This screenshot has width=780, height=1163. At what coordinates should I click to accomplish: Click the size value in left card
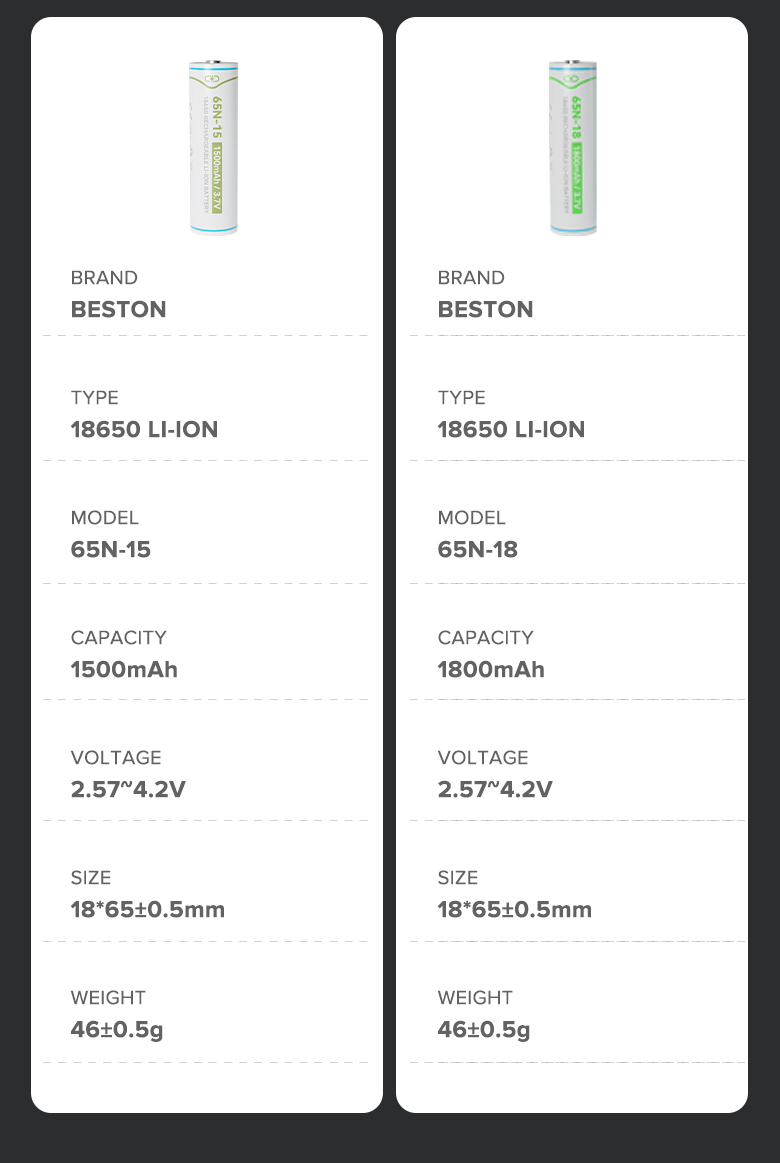[x=148, y=909]
